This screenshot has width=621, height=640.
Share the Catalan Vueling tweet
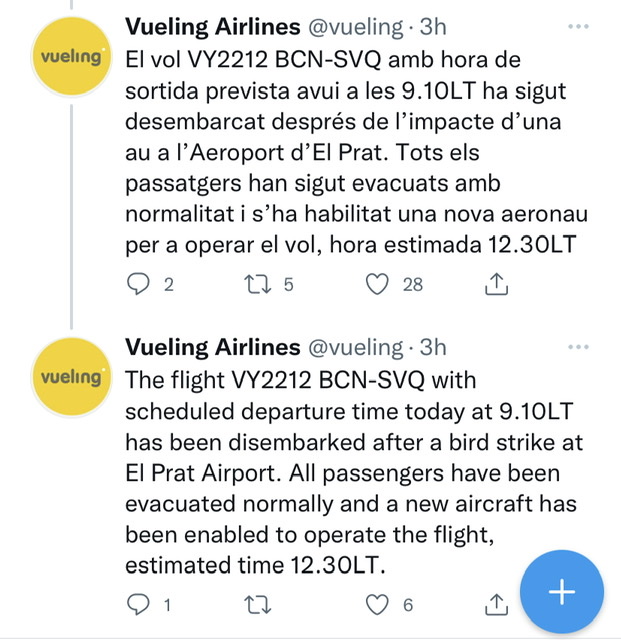click(494, 285)
